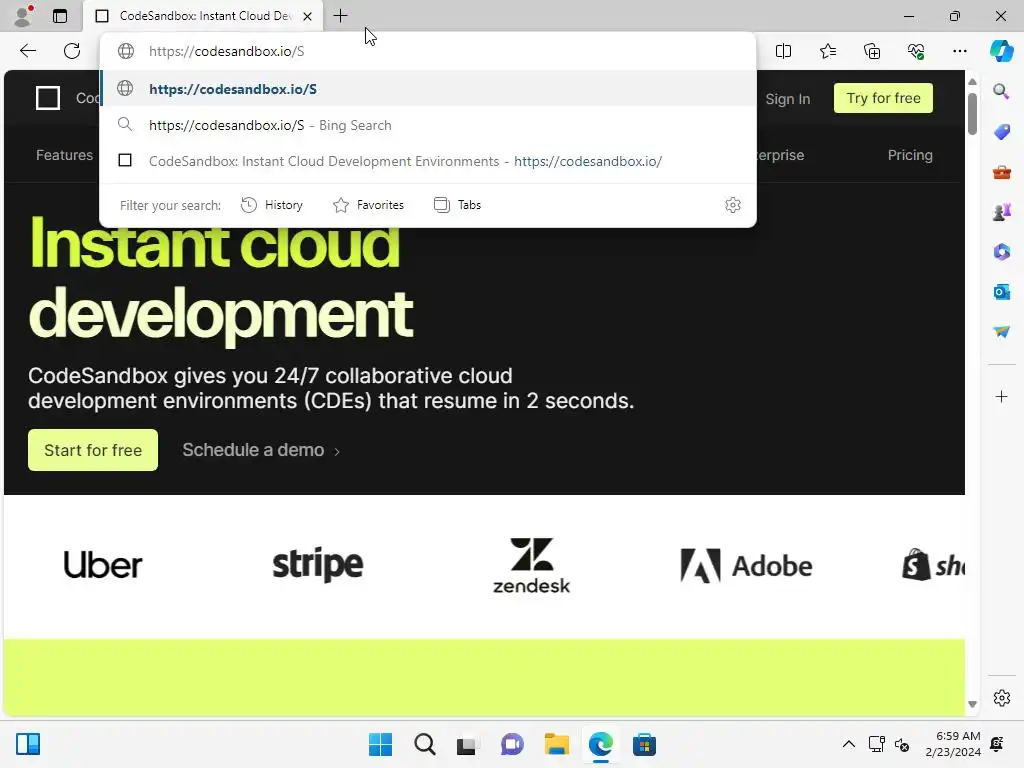Click scrollbar down arrow
The width and height of the screenshot is (1024, 768).
[x=972, y=704]
